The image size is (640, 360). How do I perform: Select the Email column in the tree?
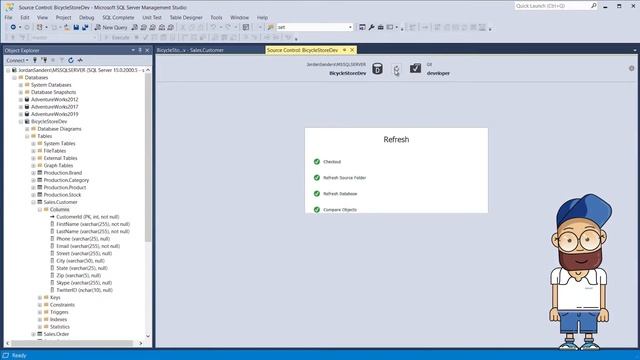(88, 246)
